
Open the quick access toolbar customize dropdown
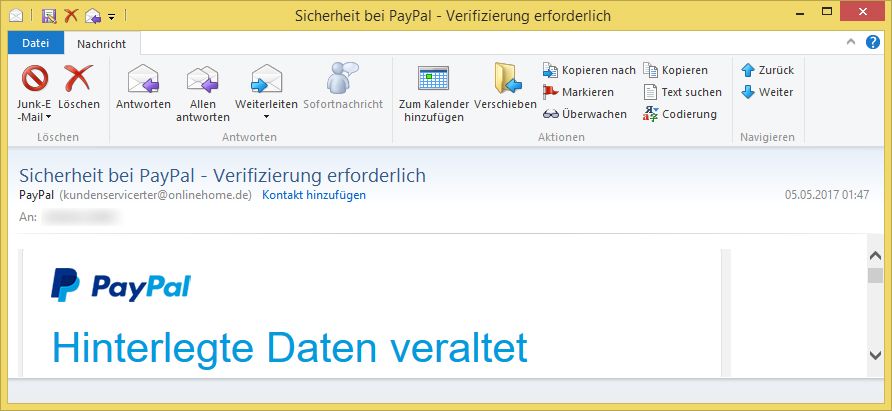tap(112, 17)
